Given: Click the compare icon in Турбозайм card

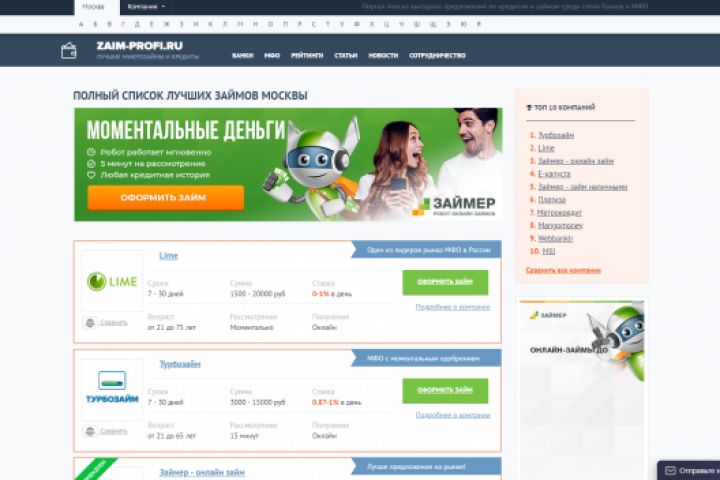Looking at the screenshot, I should tap(90, 431).
